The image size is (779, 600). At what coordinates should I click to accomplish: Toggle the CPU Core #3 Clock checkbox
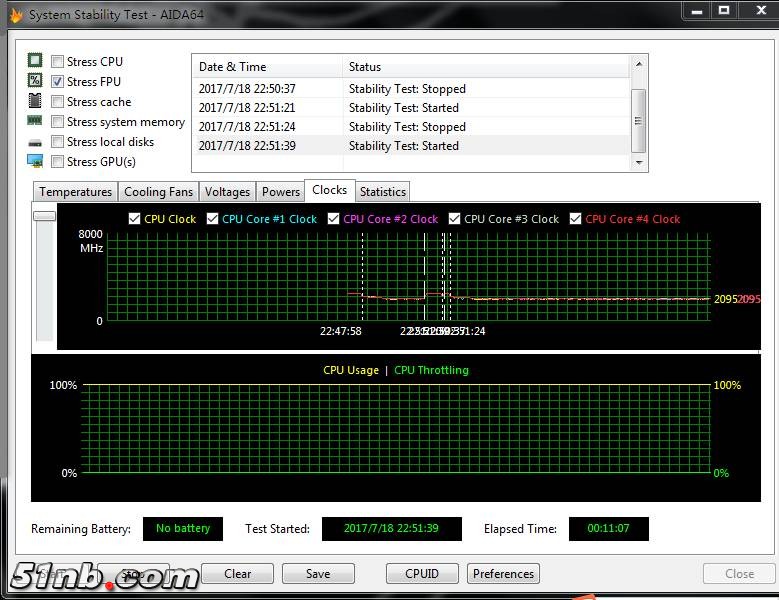[454, 219]
